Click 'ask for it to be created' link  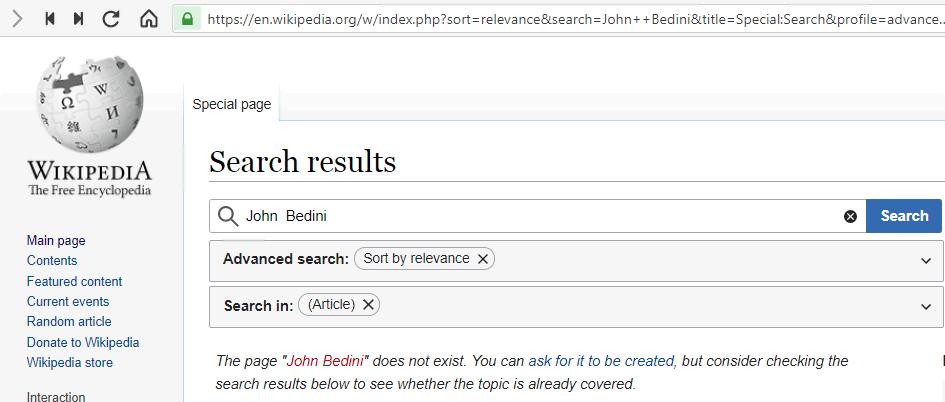601,361
